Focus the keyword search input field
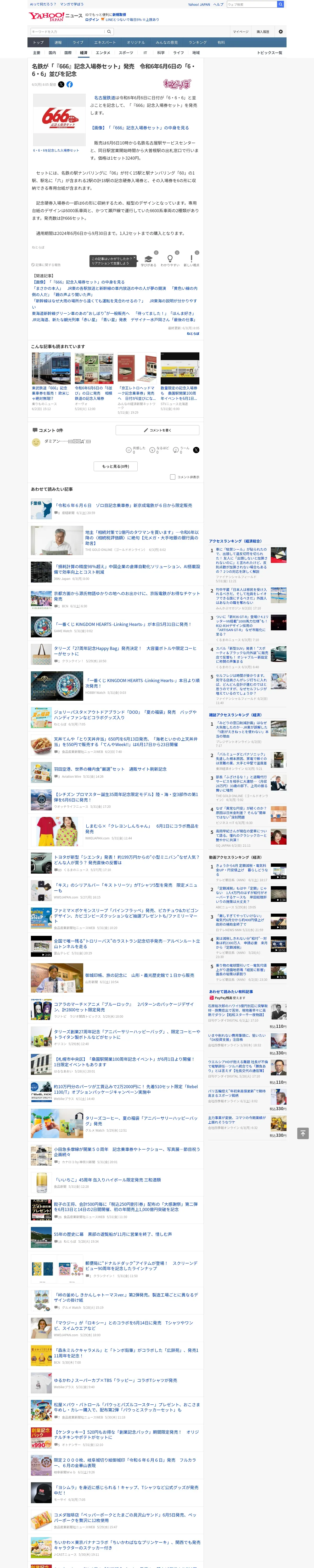314x1568 pixels. point(67,32)
